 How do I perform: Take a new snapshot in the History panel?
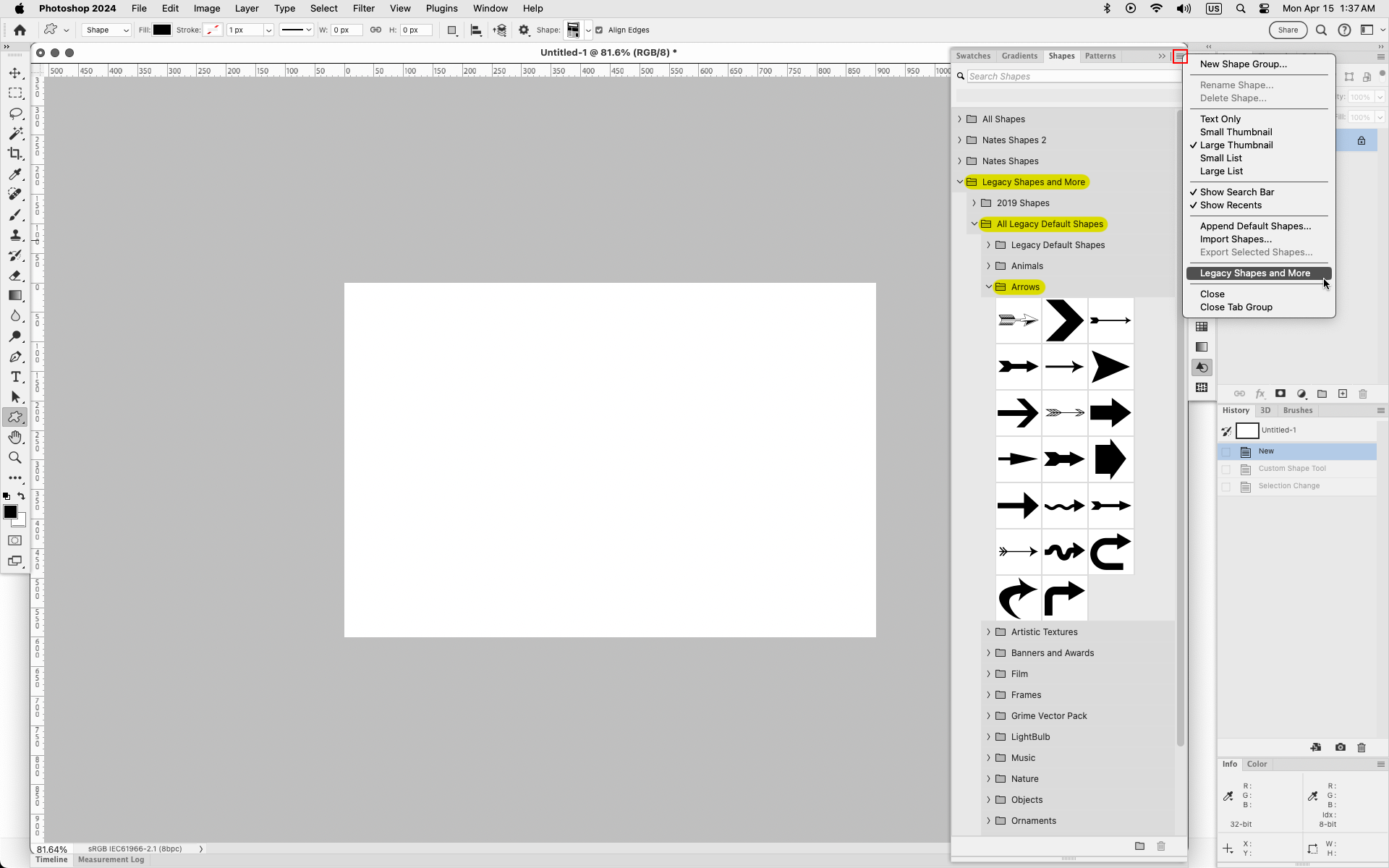[x=1339, y=747]
